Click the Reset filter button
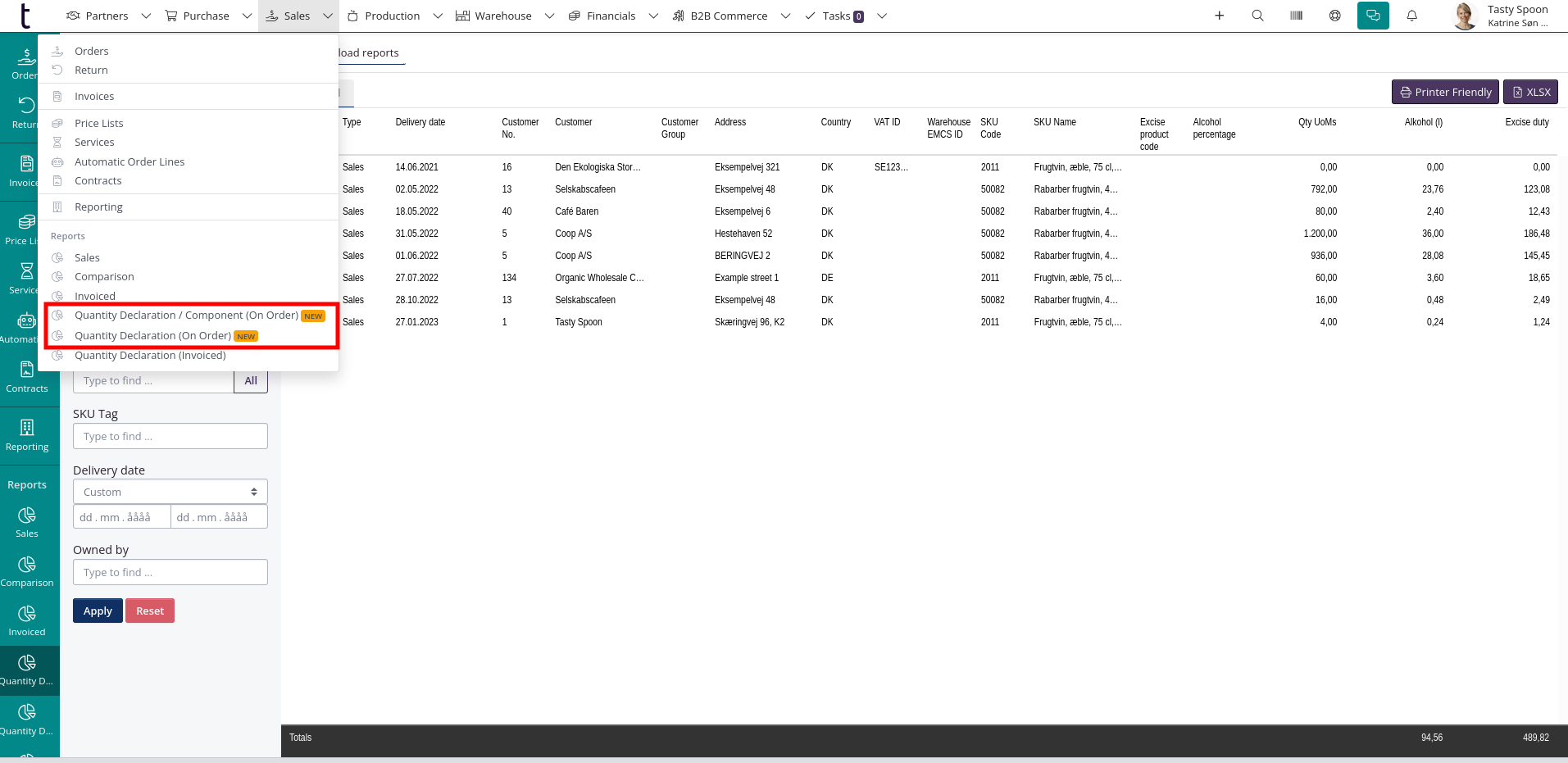Screen dimensions: 1568x763 [x=149, y=611]
